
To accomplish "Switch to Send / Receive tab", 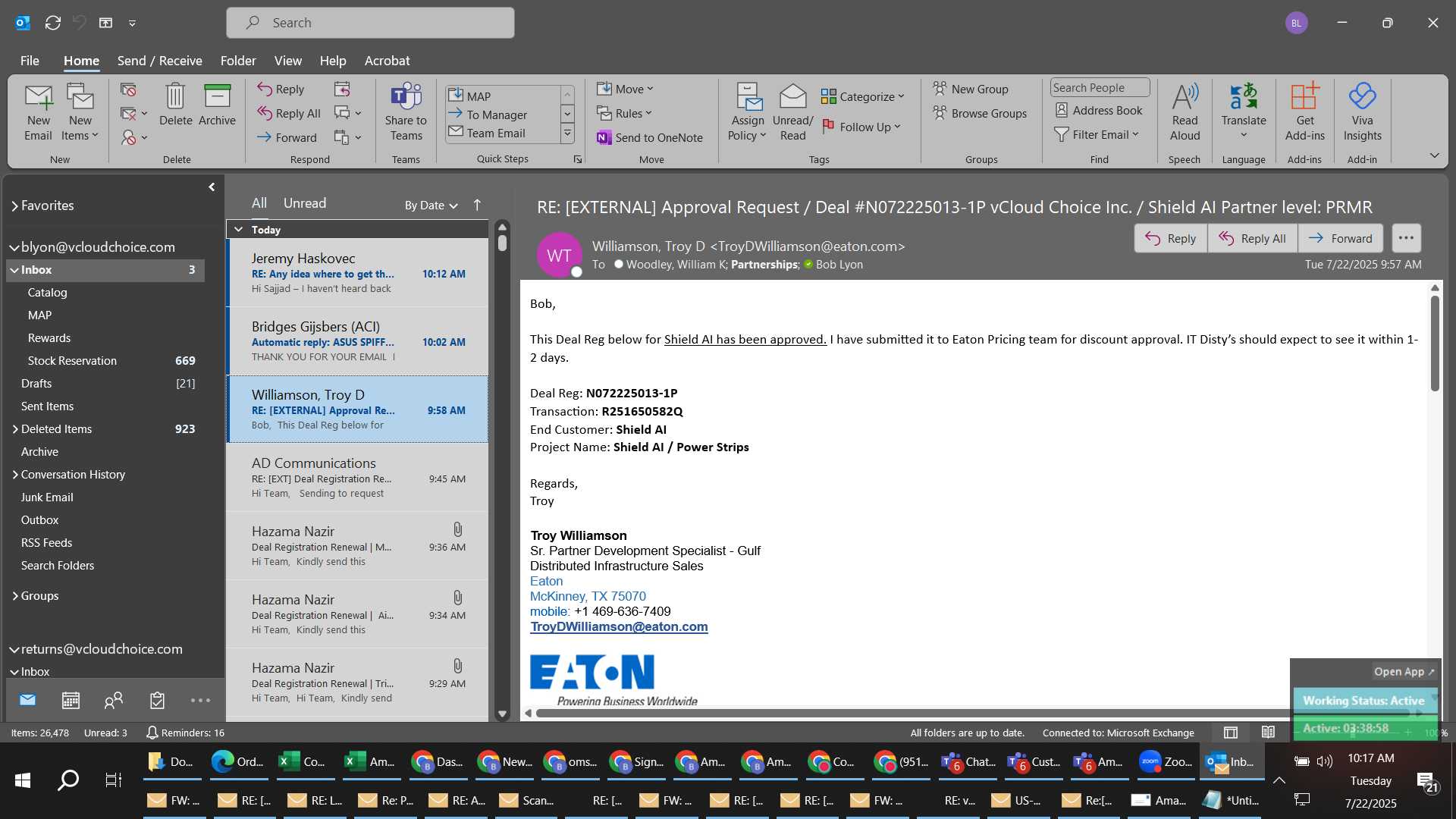I will pyautogui.click(x=159, y=61).
